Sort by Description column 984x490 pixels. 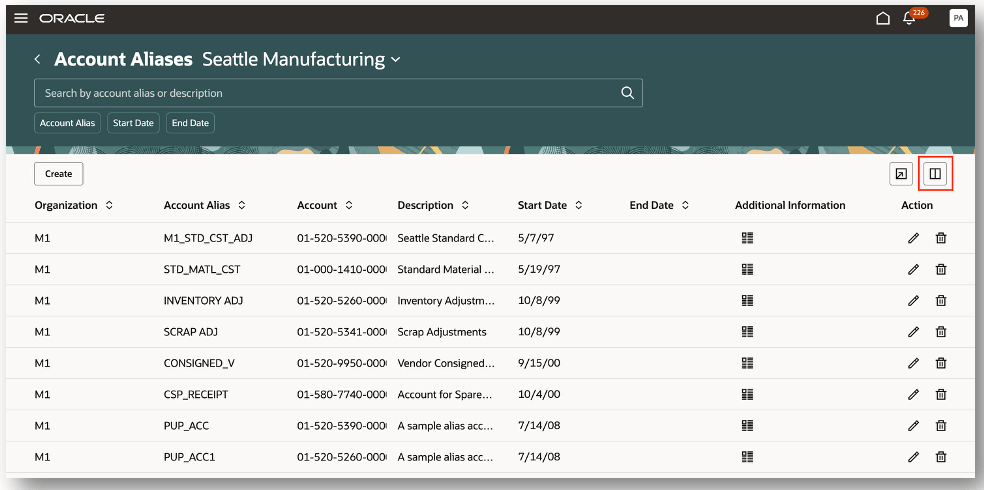point(465,205)
